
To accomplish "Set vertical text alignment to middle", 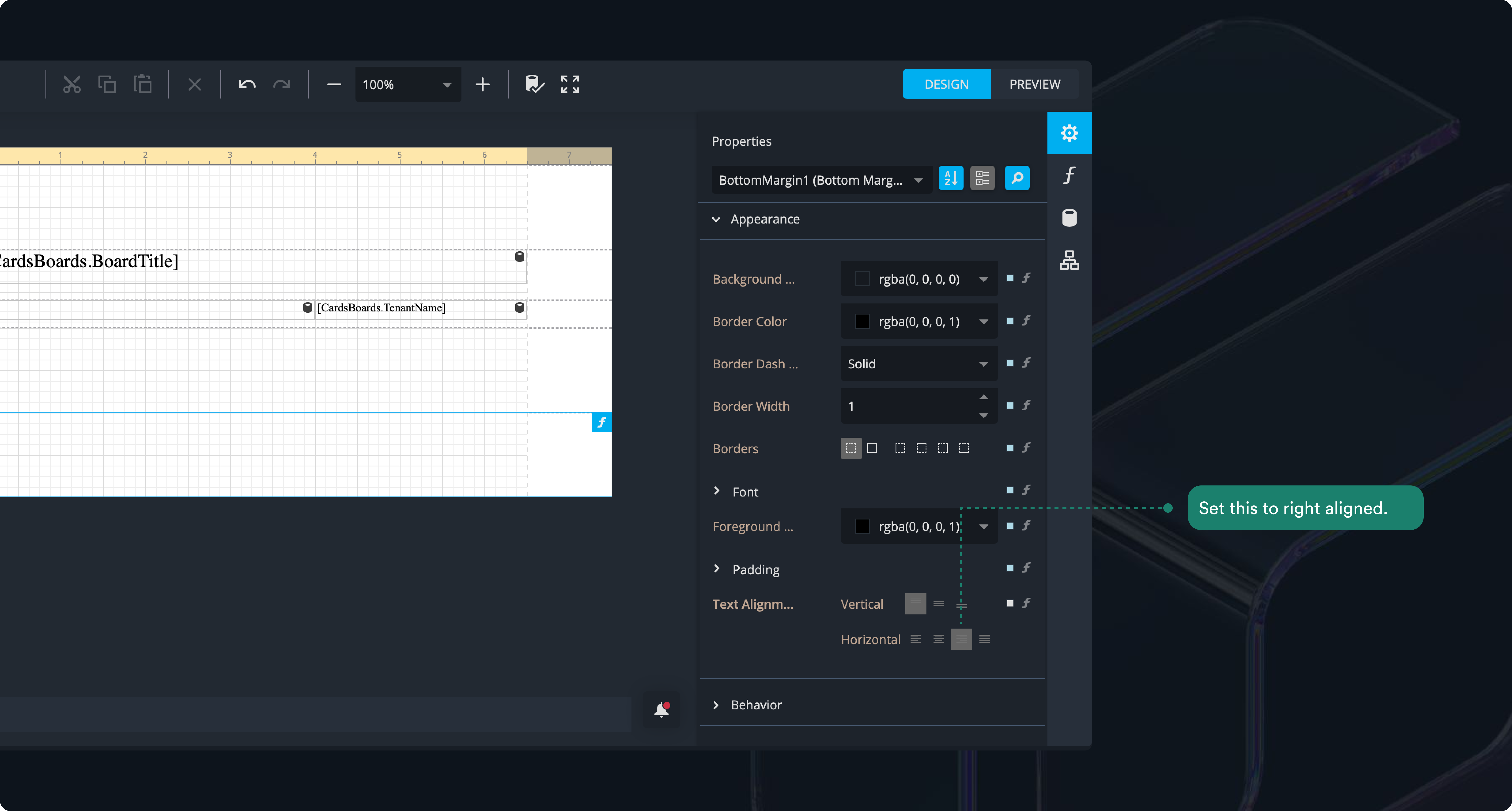I will pos(939,604).
